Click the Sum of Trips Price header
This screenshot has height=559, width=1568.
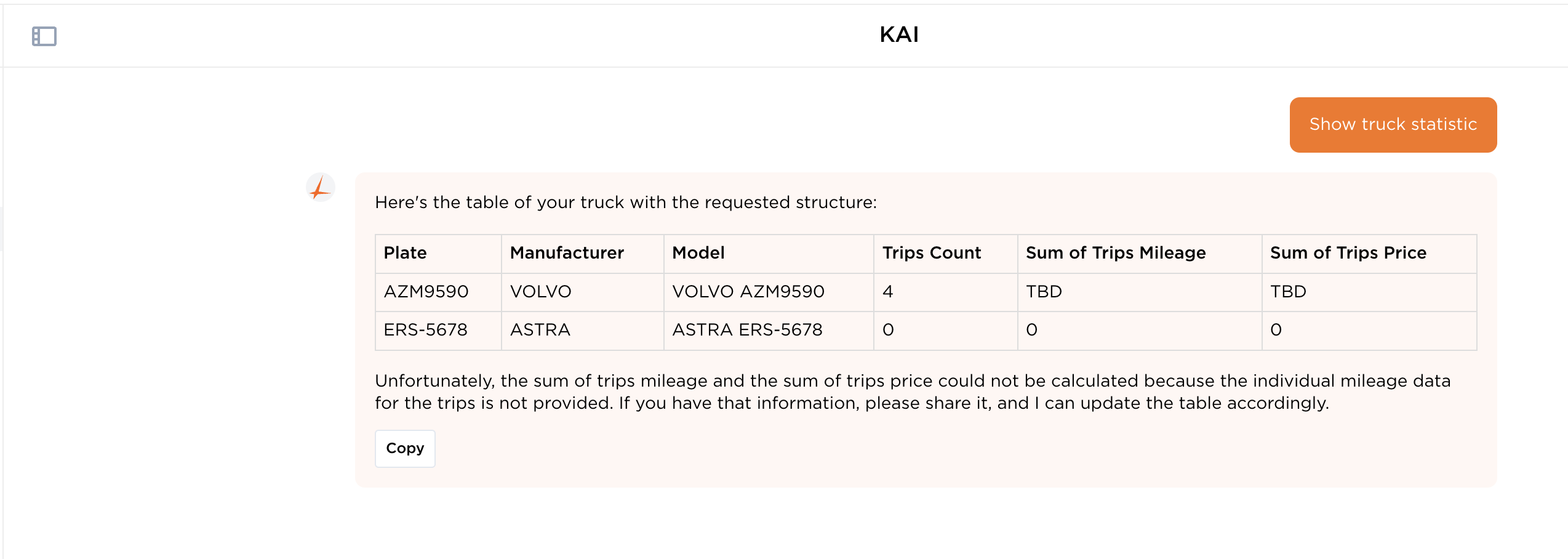pos(1348,253)
